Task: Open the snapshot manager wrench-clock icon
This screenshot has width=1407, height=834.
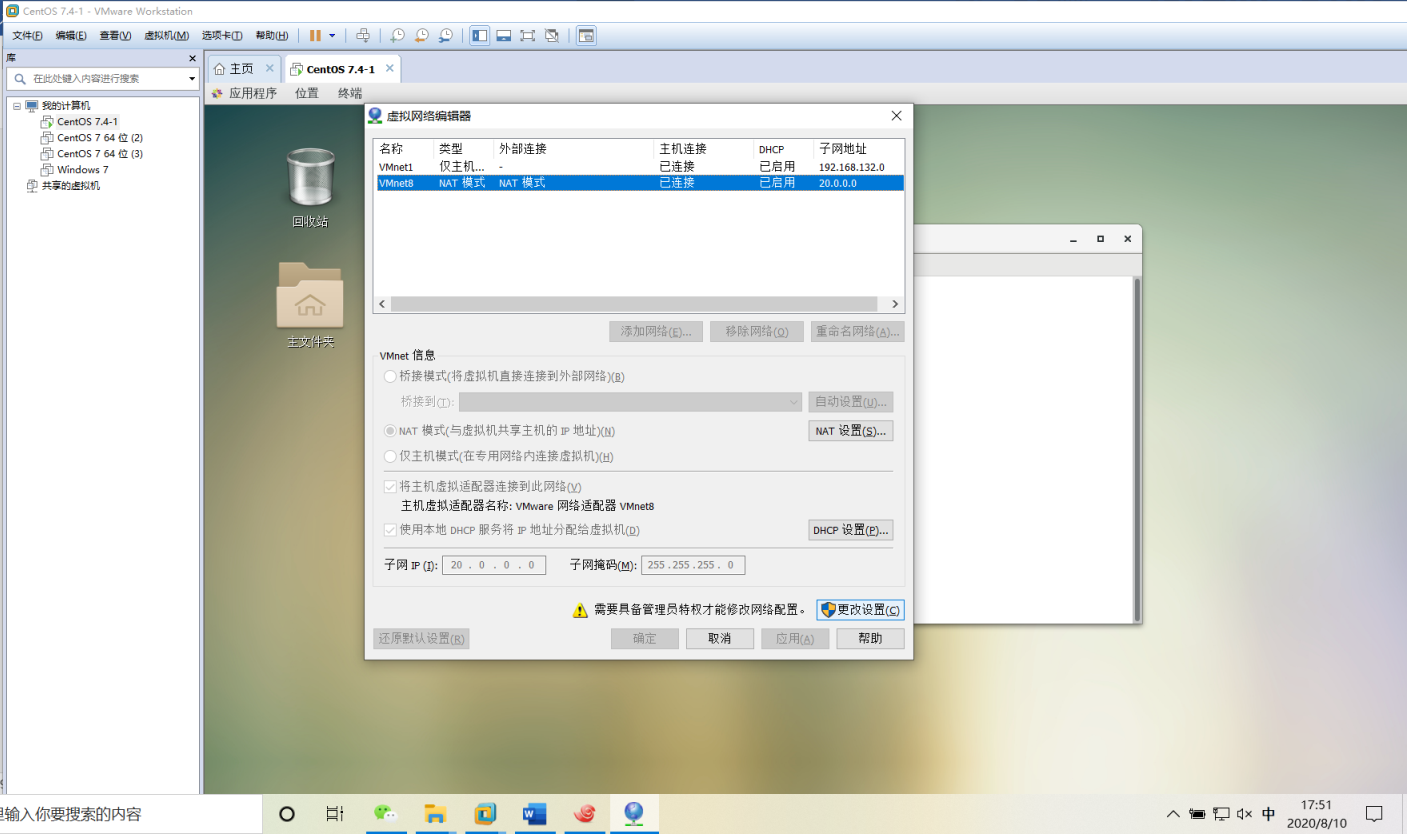Action: 445,35
